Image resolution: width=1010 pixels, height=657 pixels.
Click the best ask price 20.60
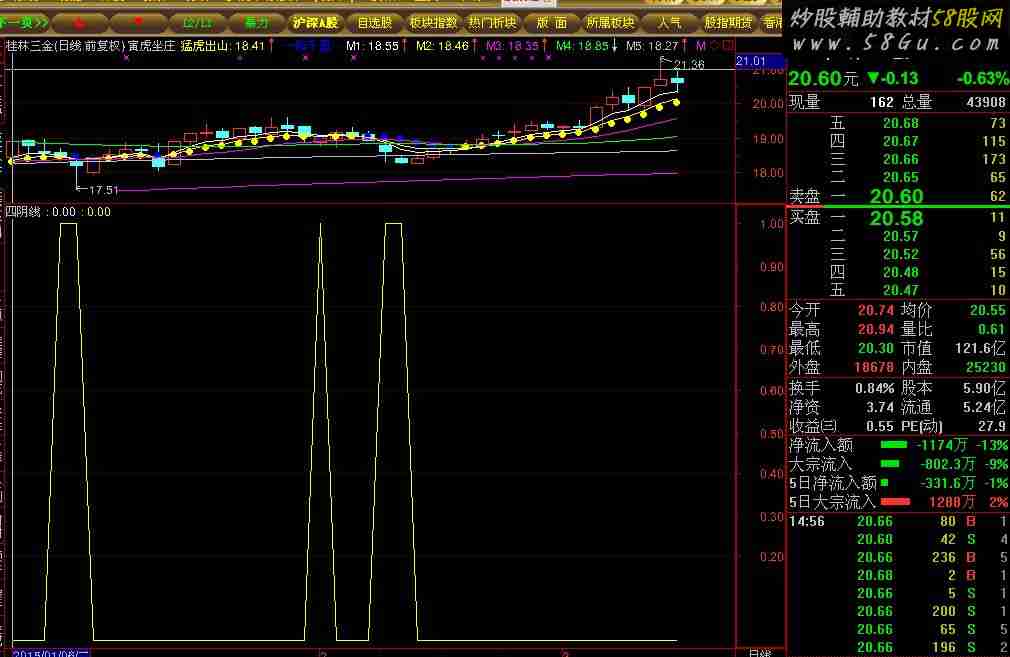[x=897, y=196]
